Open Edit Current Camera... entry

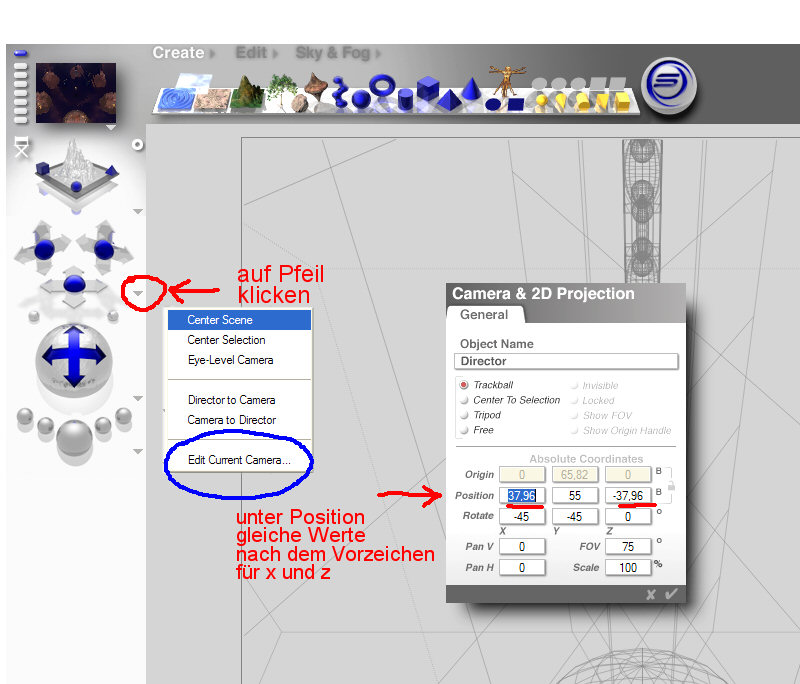(239, 460)
